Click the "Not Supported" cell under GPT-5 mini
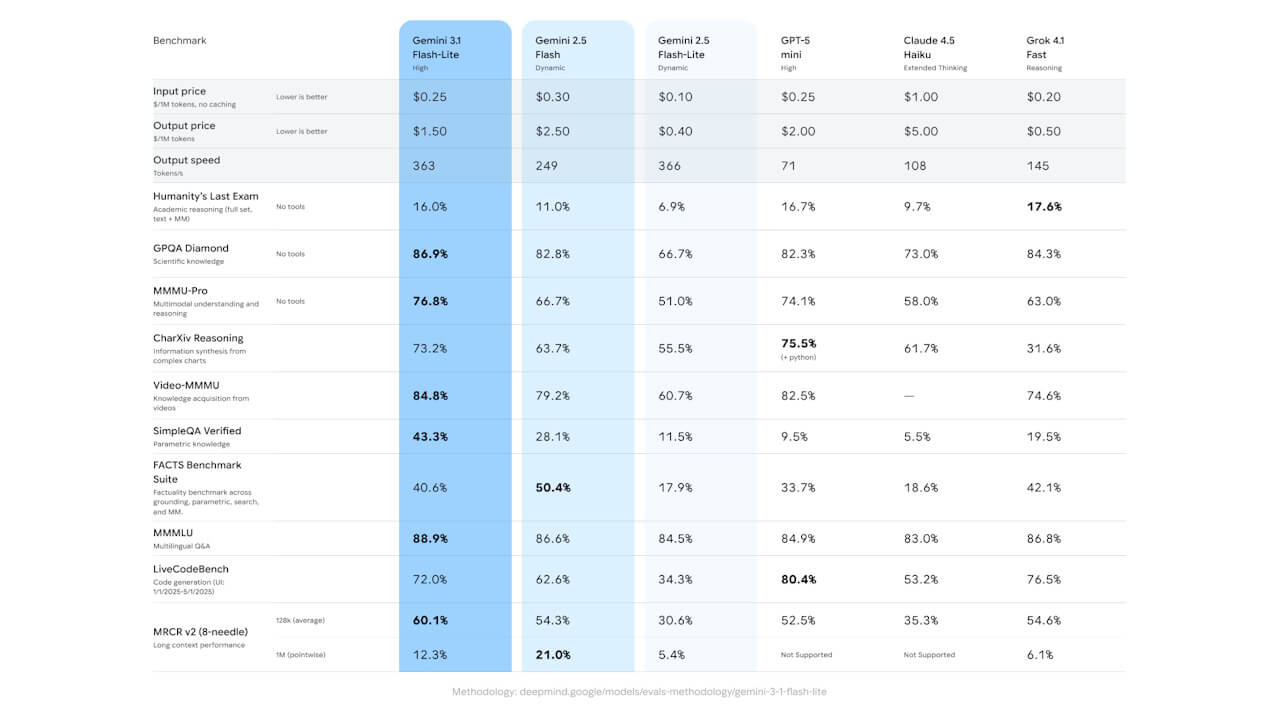 [x=806, y=655]
